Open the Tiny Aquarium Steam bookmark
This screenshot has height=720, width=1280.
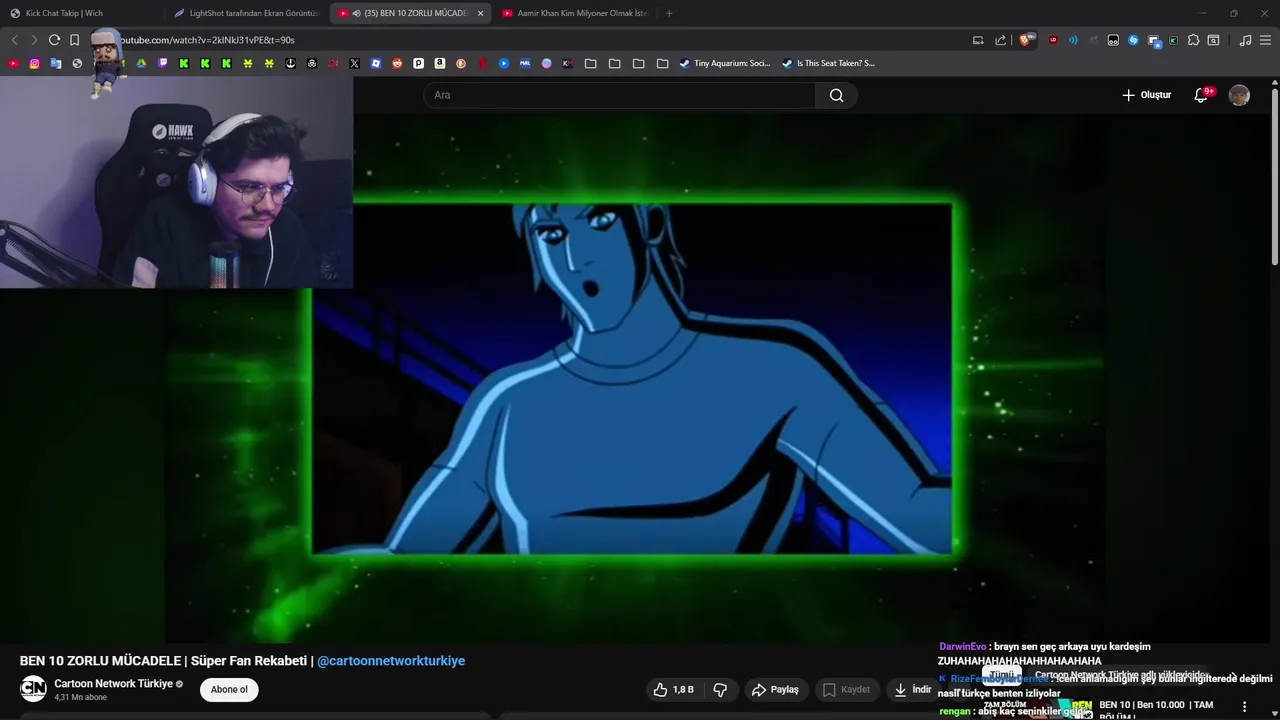click(x=724, y=63)
